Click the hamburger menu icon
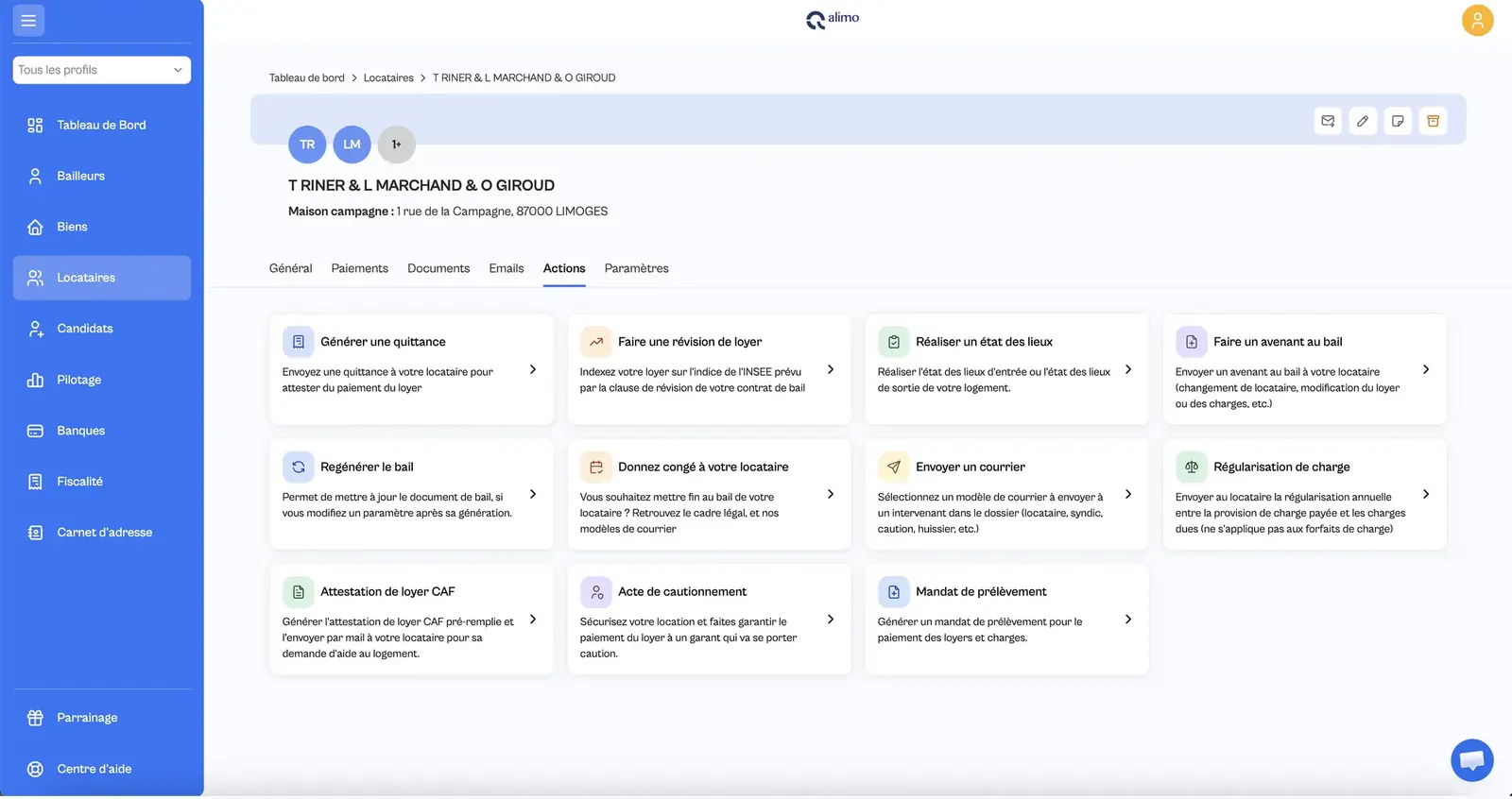 pyautogui.click(x=28, y=20)
